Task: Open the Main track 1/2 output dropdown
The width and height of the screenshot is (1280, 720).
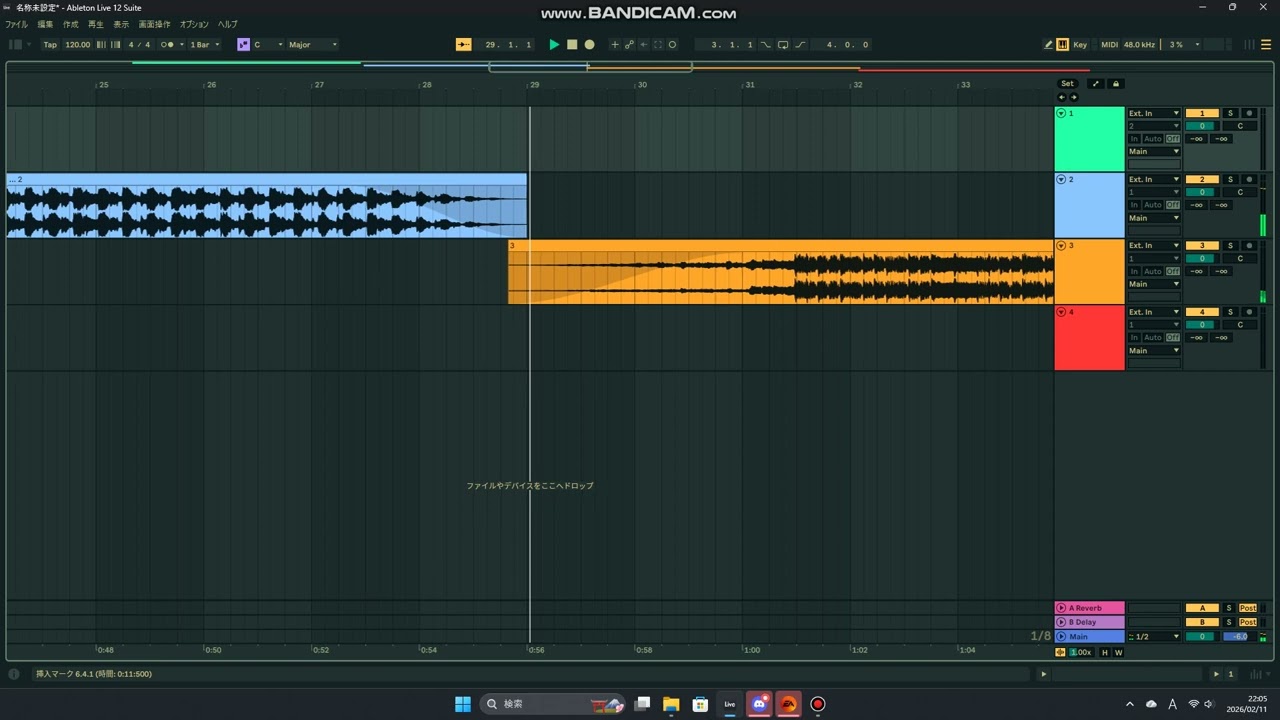Action: (x=1154, y=637)
